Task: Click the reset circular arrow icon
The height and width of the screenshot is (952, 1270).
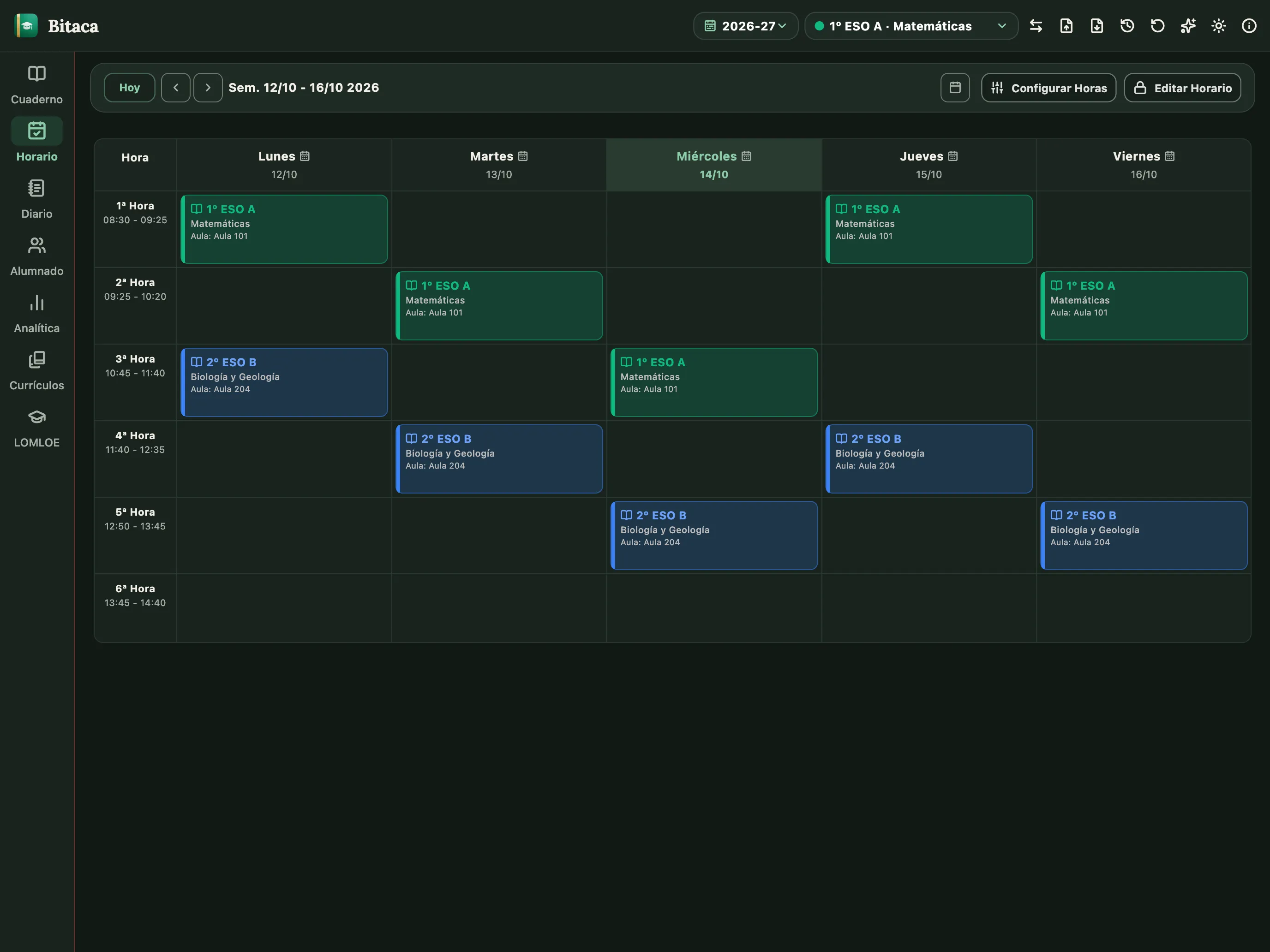Action: pyautogui.click(x=1157, y=26)
